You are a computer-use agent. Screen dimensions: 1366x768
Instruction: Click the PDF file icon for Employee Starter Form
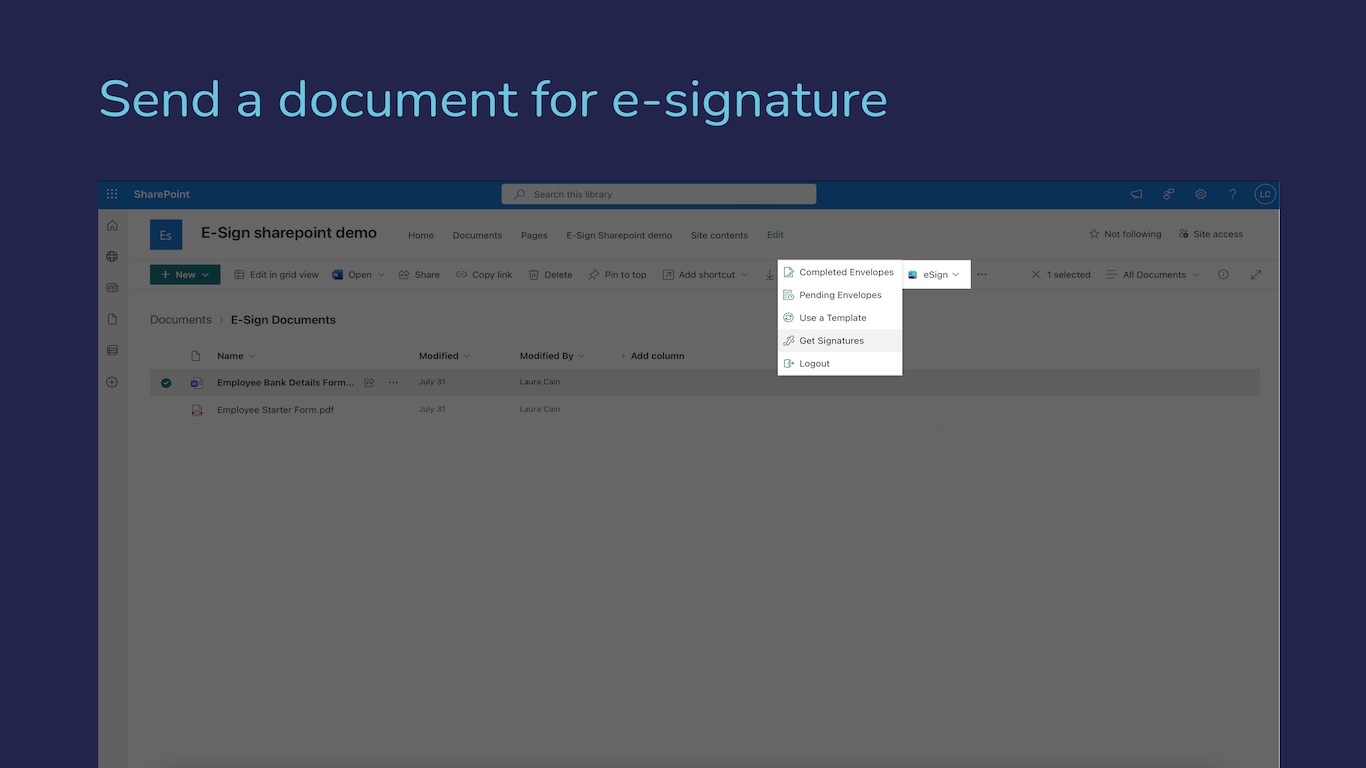click(x=197, y=410)
